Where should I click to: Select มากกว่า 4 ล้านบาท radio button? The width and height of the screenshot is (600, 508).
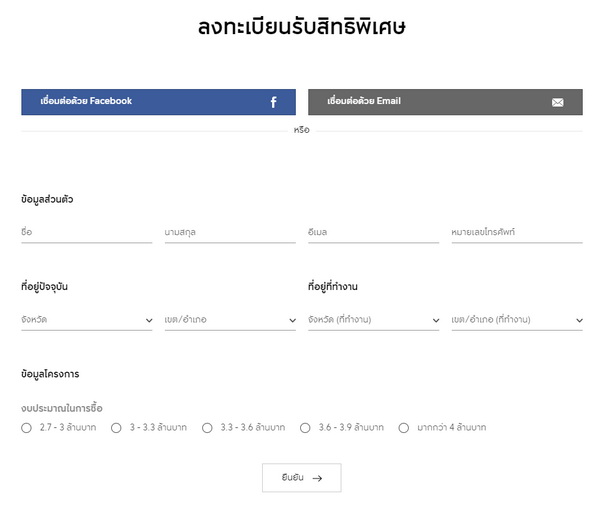pyautogui.click(x=404, y=428)
